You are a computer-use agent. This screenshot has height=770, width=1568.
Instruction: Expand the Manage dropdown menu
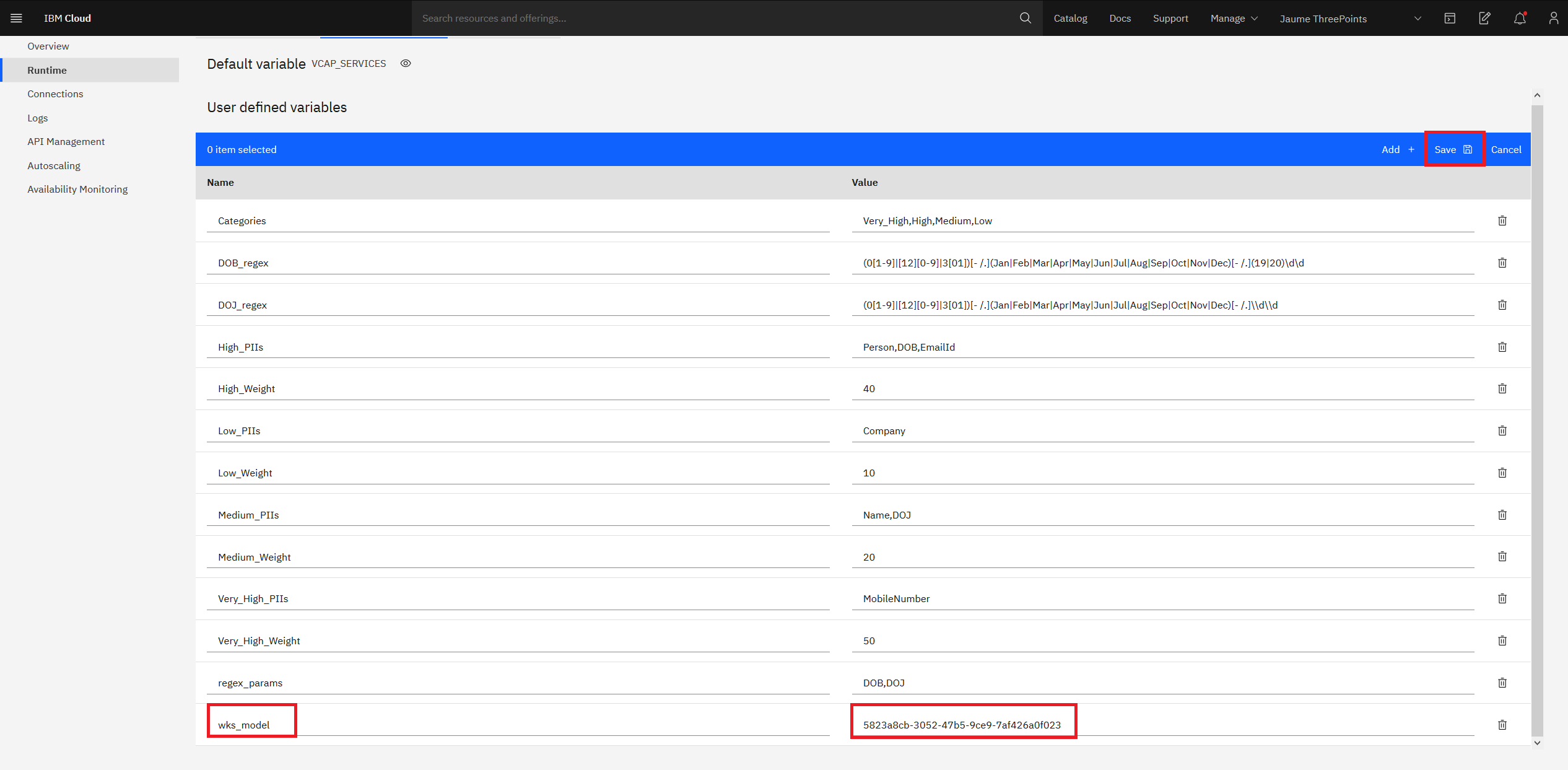point(1234,18)
